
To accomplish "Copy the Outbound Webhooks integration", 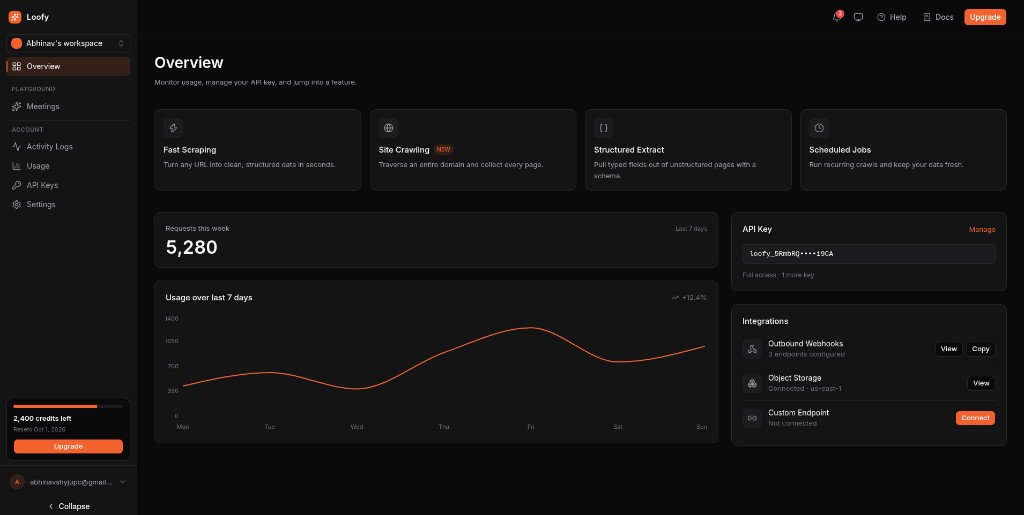I will click(x=981, y=349).
